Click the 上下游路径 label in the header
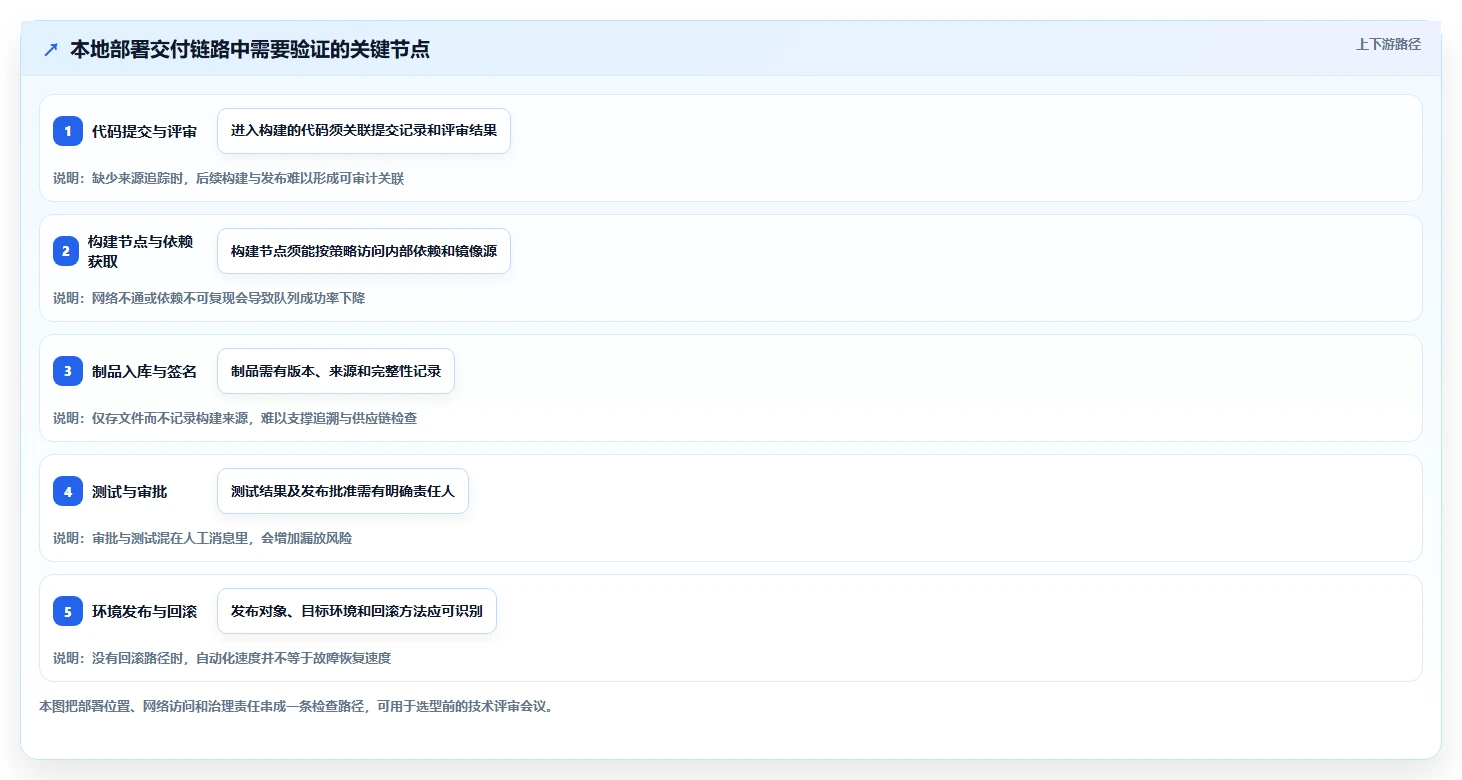 1388,44
